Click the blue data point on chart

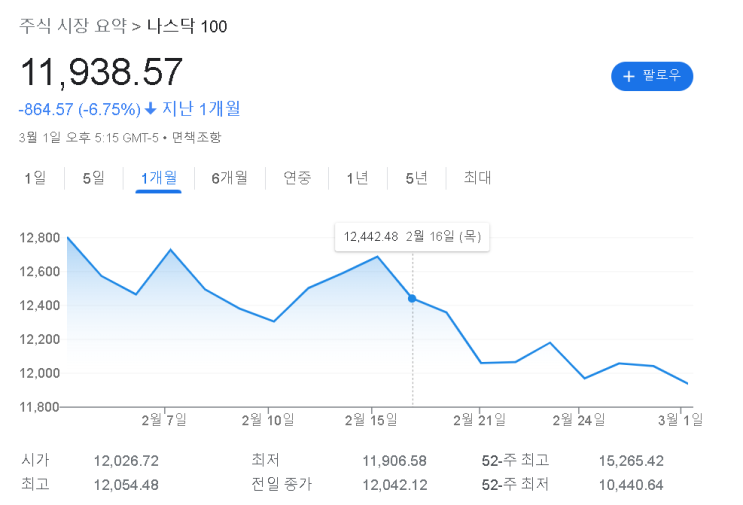click(x=413, y=298)
